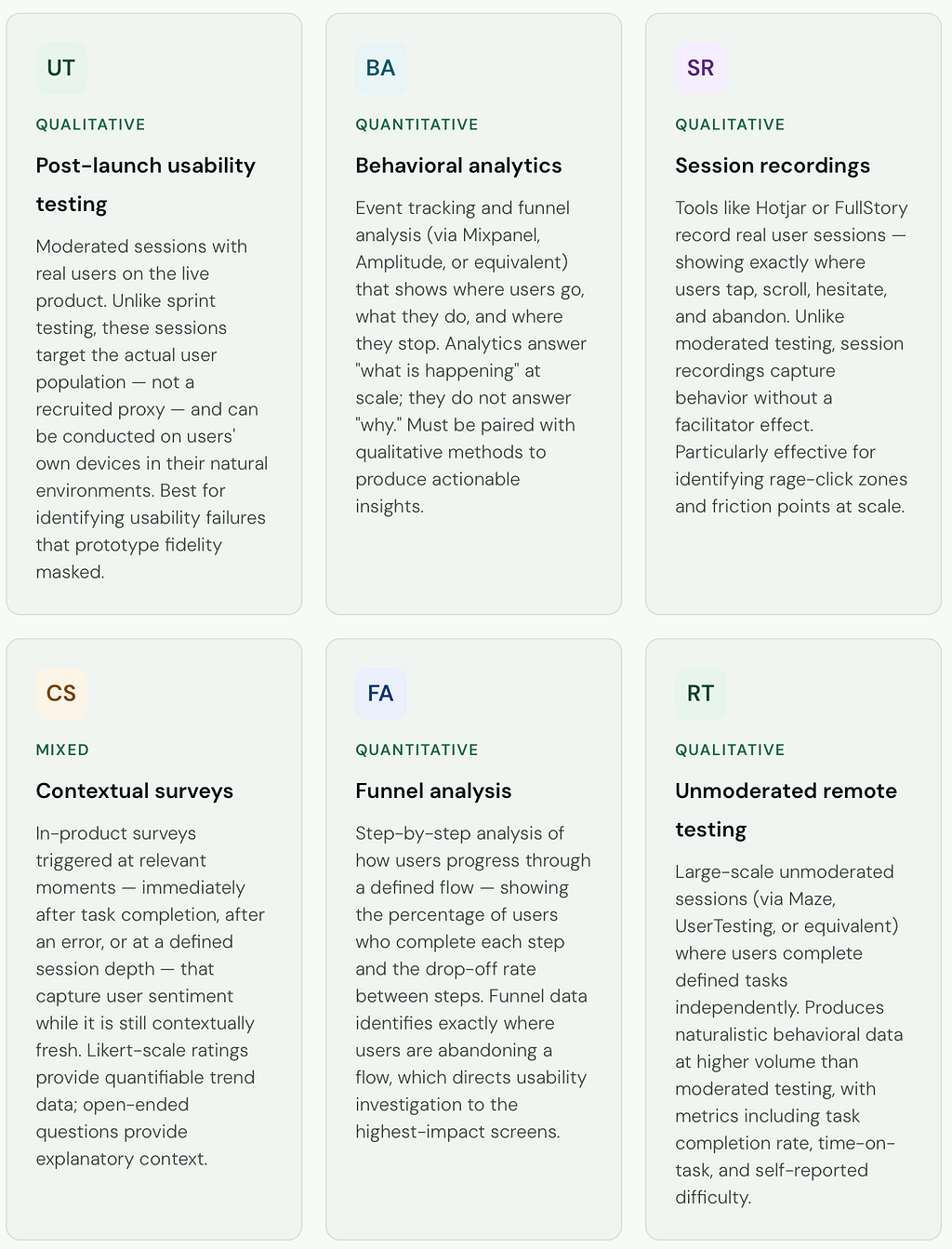
Task: Click the CS badge icon
Action: [61, 693]
